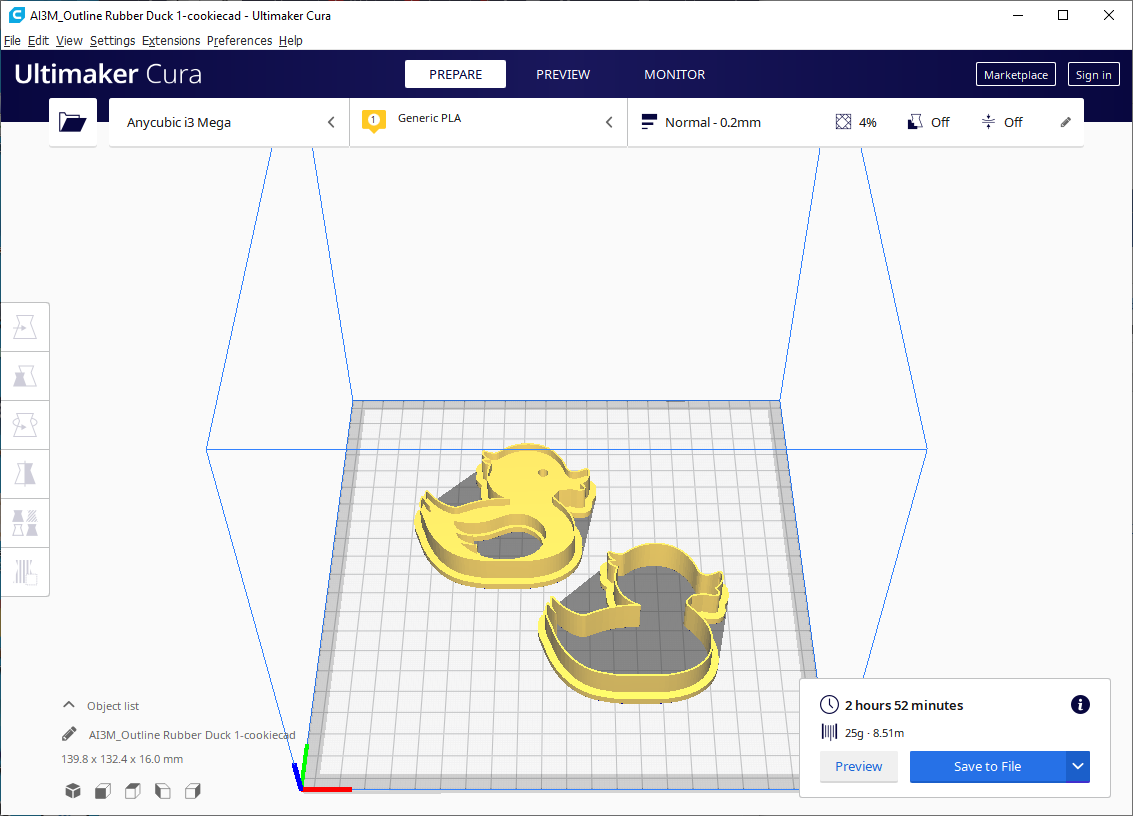Viewport: 1133px width, 816px height.
Task: Switch to the PREVIEW stage tab
Action: click(563, 75)
